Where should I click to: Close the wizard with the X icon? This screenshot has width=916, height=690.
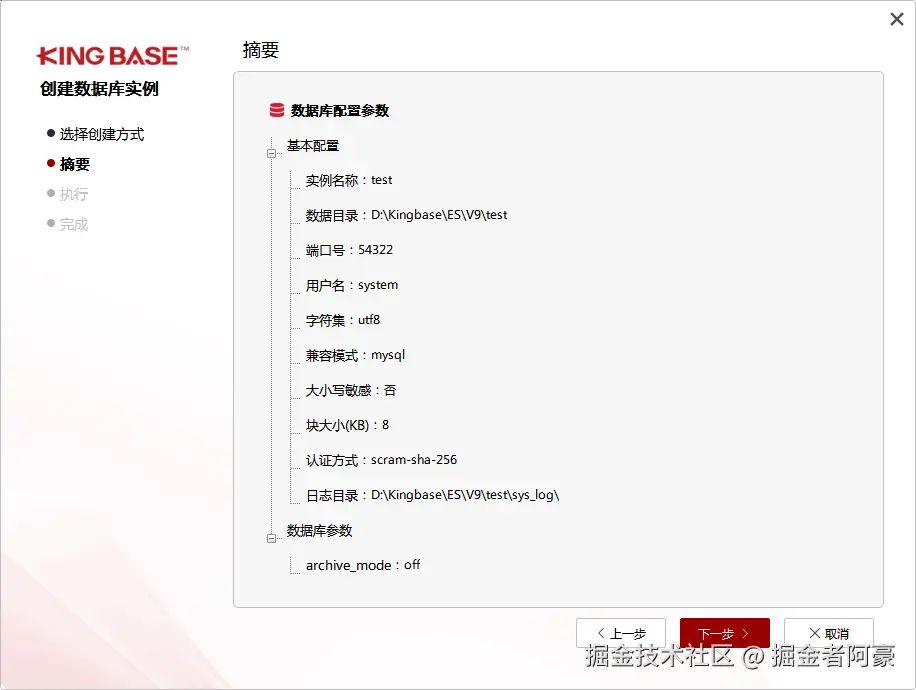[x=897, y=19]
